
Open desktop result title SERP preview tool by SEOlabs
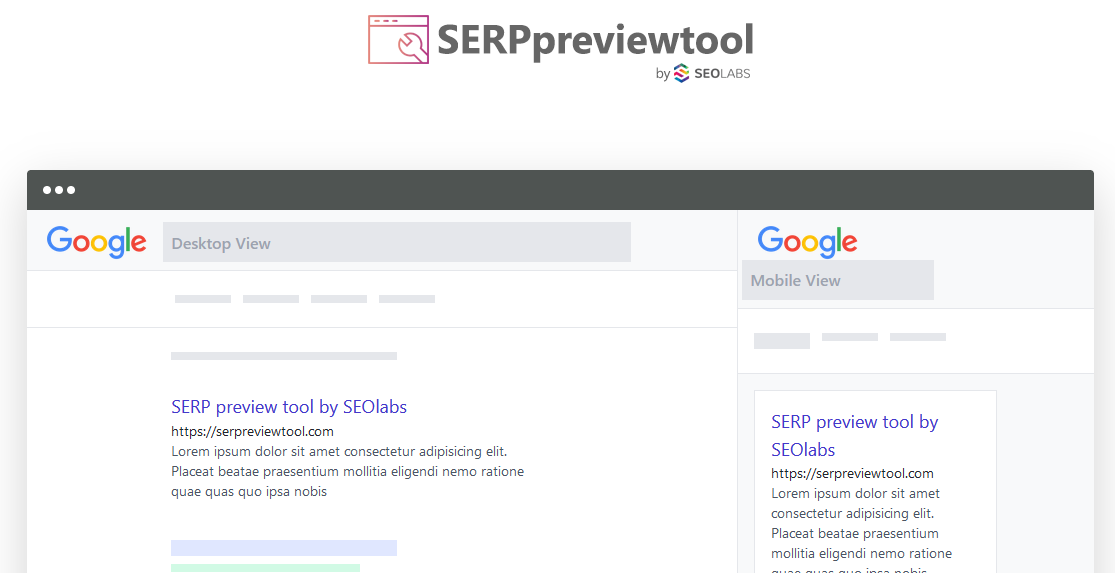(289, 407)
